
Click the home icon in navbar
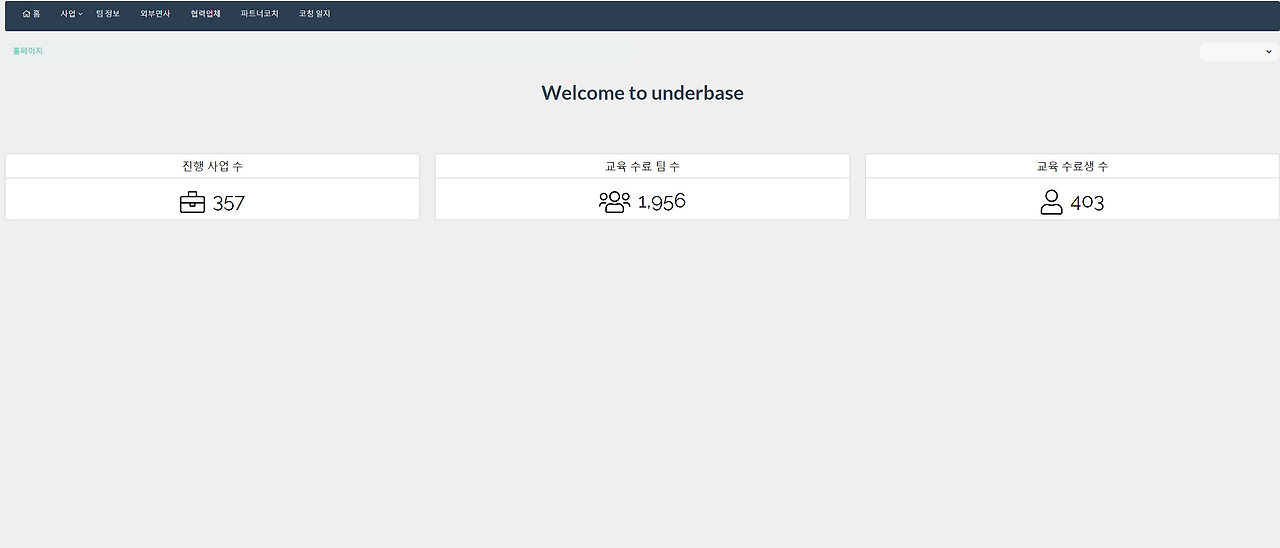tap(26, 14)
